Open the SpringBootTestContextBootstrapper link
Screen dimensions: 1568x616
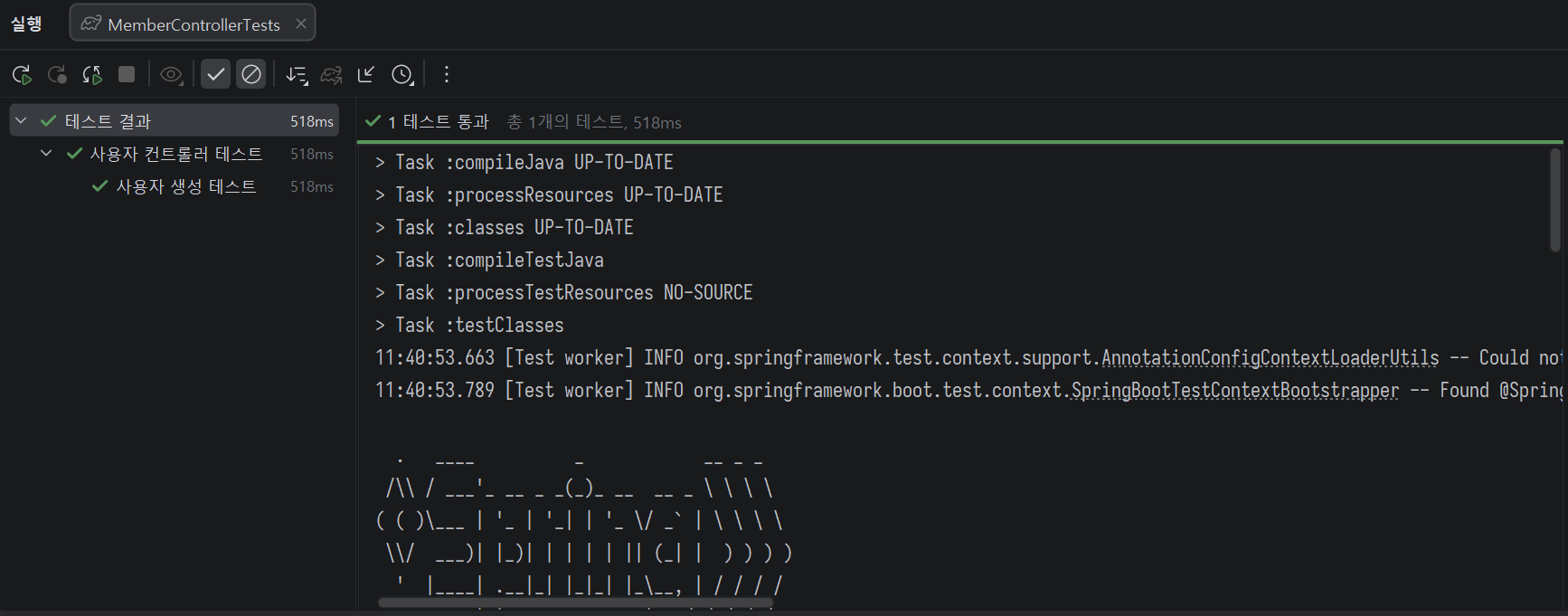pos(1234,391)
